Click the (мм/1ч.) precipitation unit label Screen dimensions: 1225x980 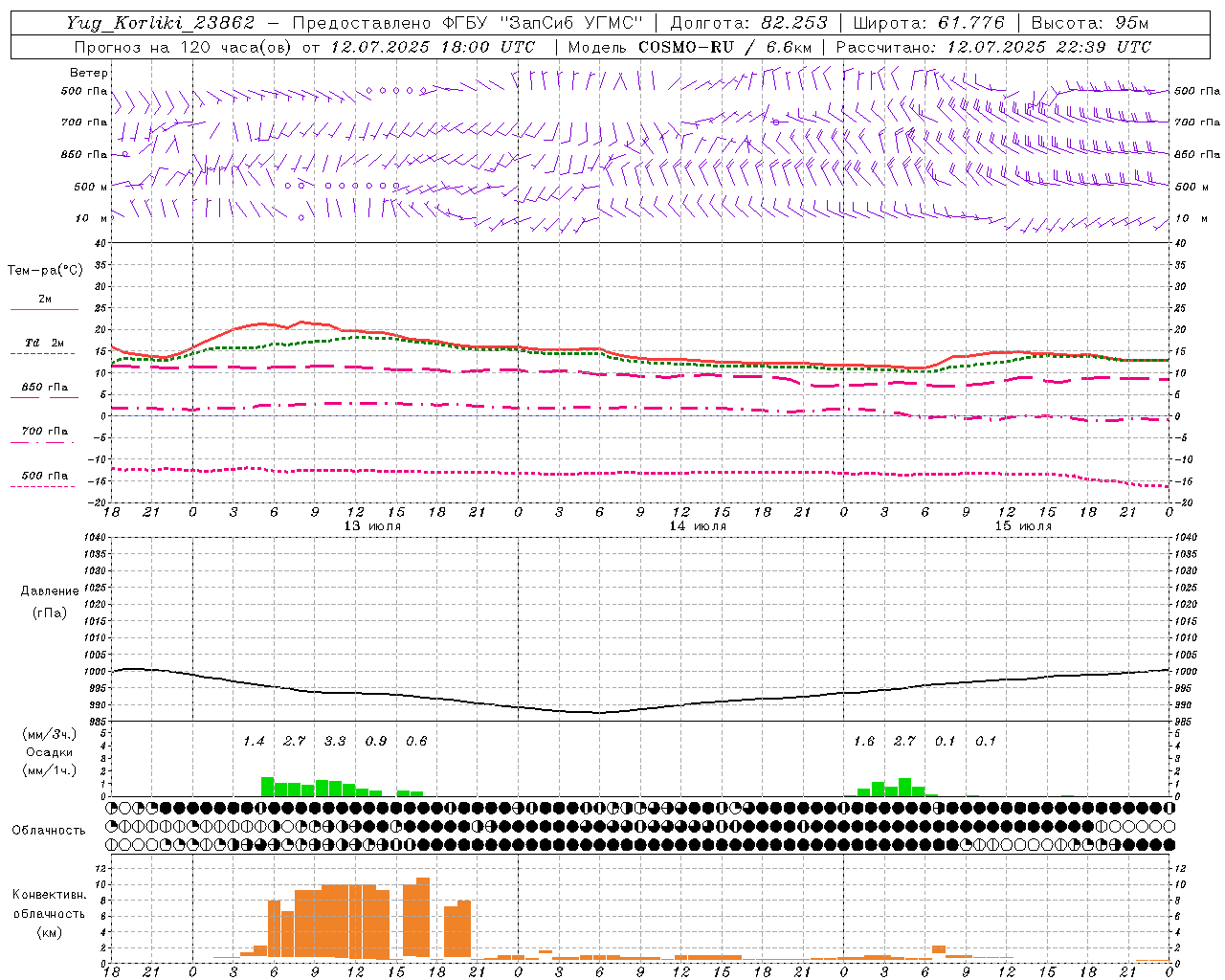pos(50,770)
